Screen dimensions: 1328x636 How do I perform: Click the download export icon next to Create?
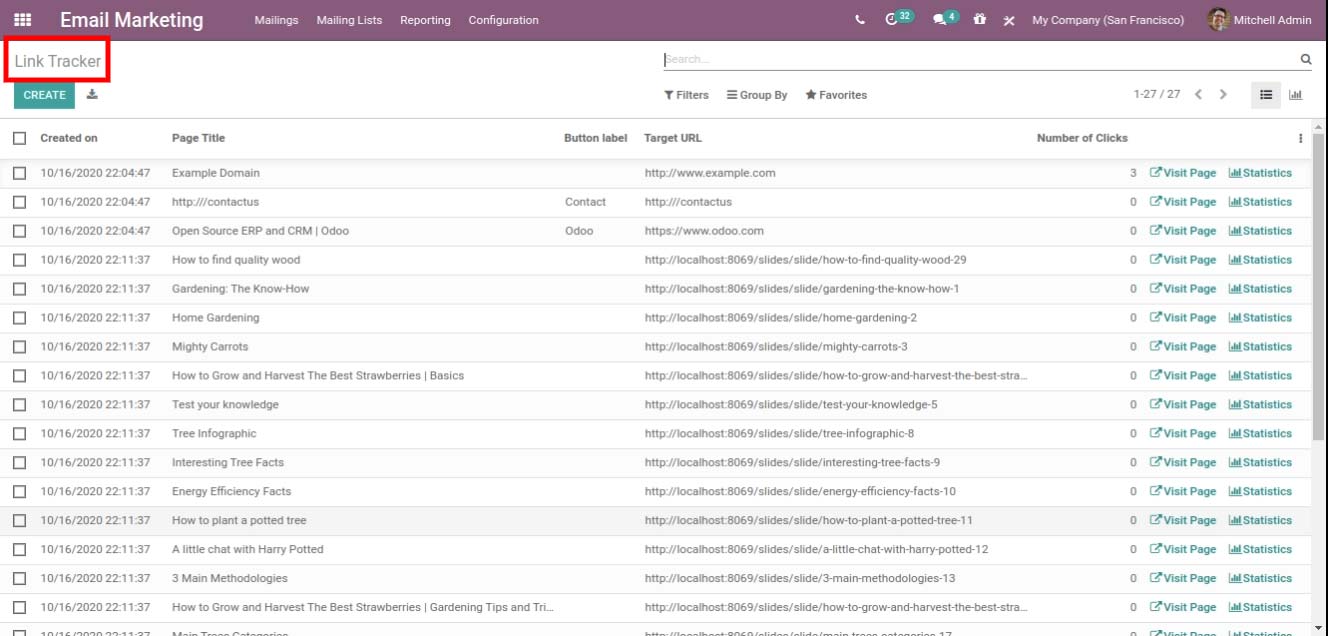click(92, 95)
